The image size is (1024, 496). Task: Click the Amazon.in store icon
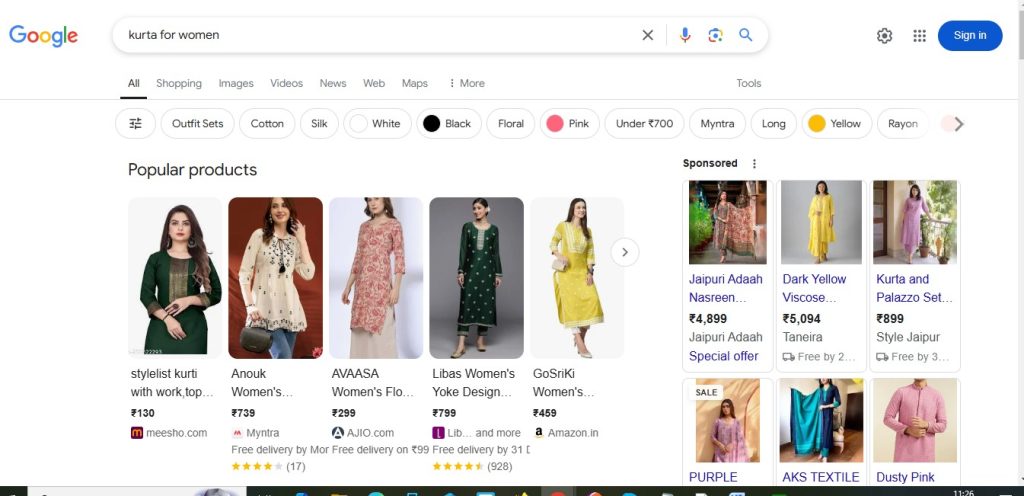pos(539,433)
